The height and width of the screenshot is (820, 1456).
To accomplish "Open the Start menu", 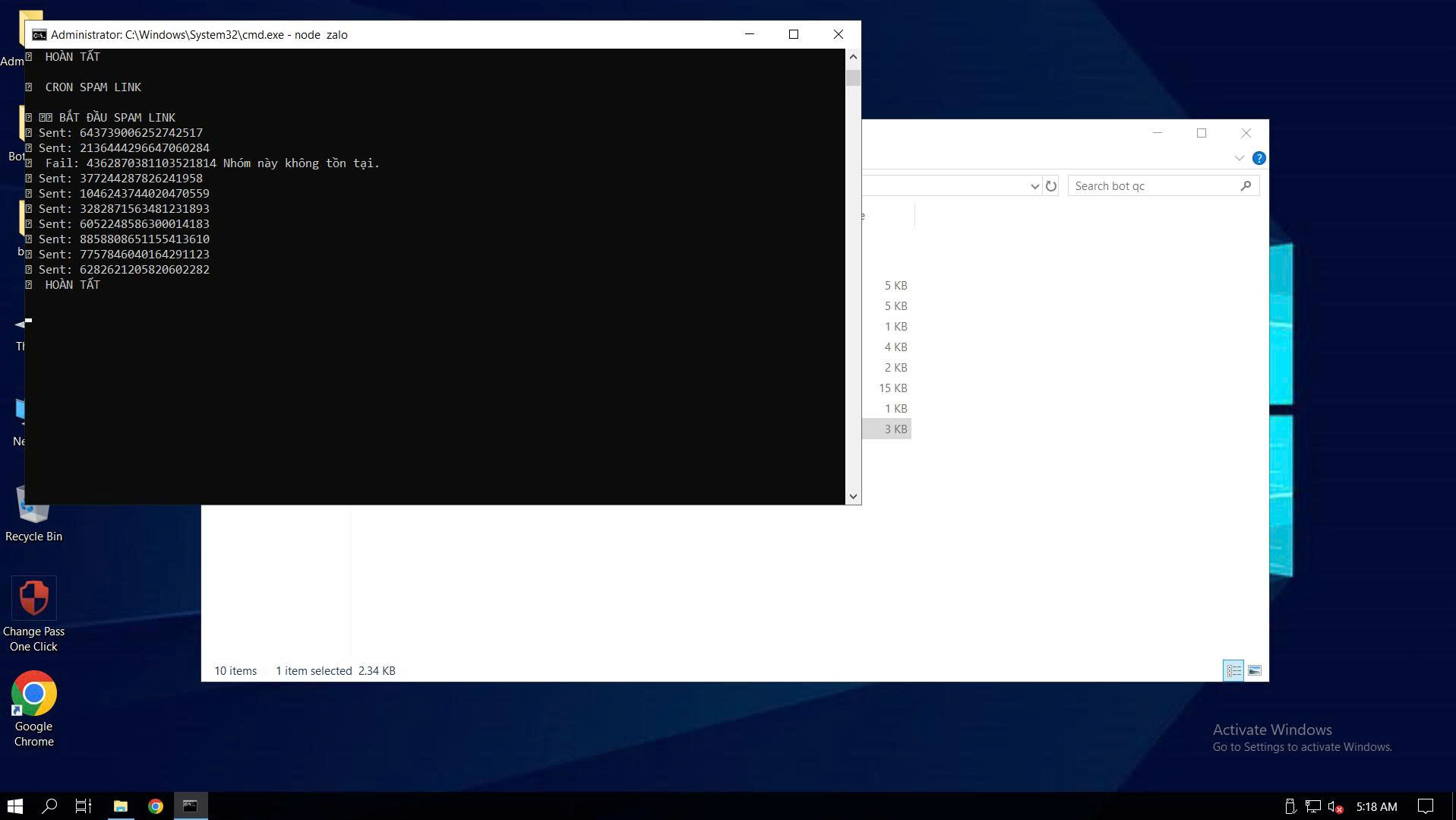I will coord(15,806).
